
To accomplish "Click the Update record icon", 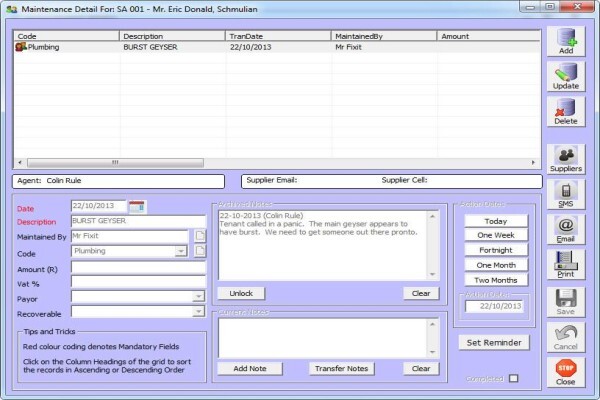I will [566, 77].
